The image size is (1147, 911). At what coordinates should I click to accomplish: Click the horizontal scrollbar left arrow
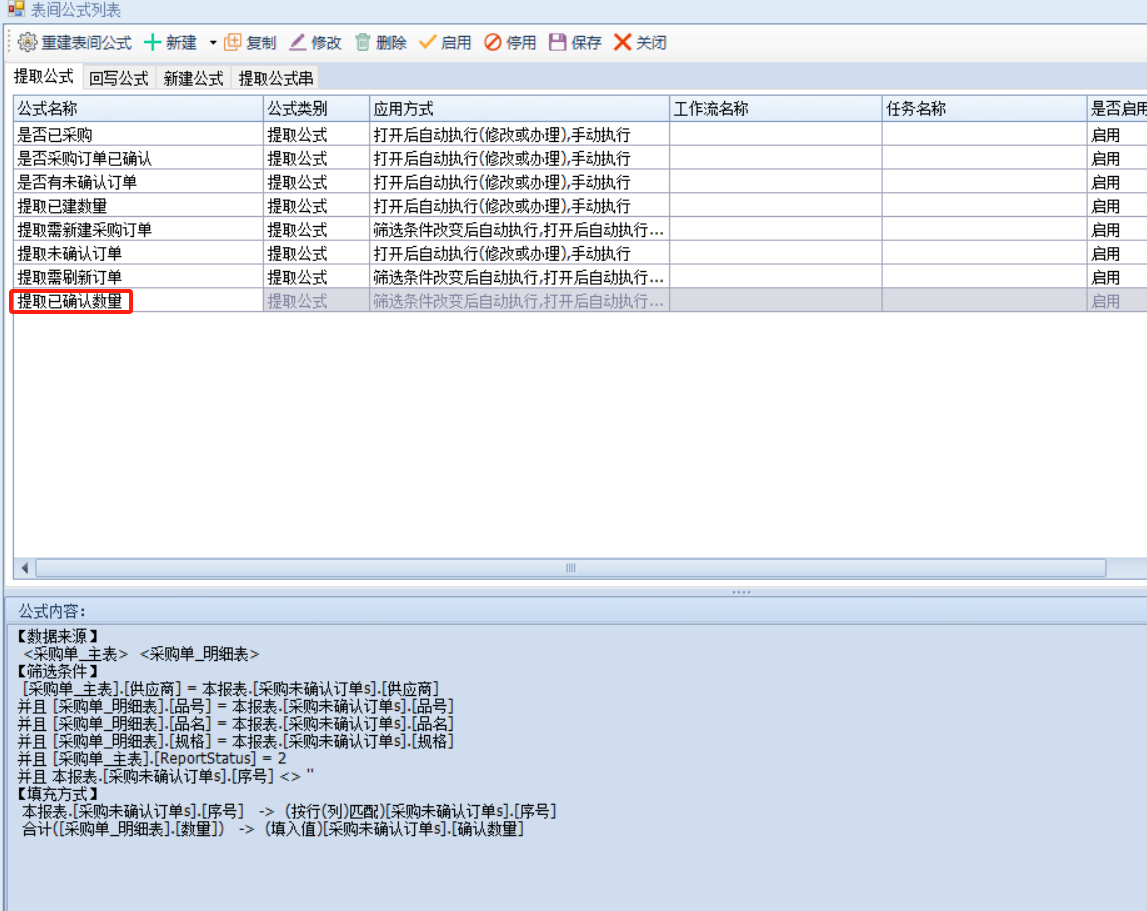(x=25, y=568)
